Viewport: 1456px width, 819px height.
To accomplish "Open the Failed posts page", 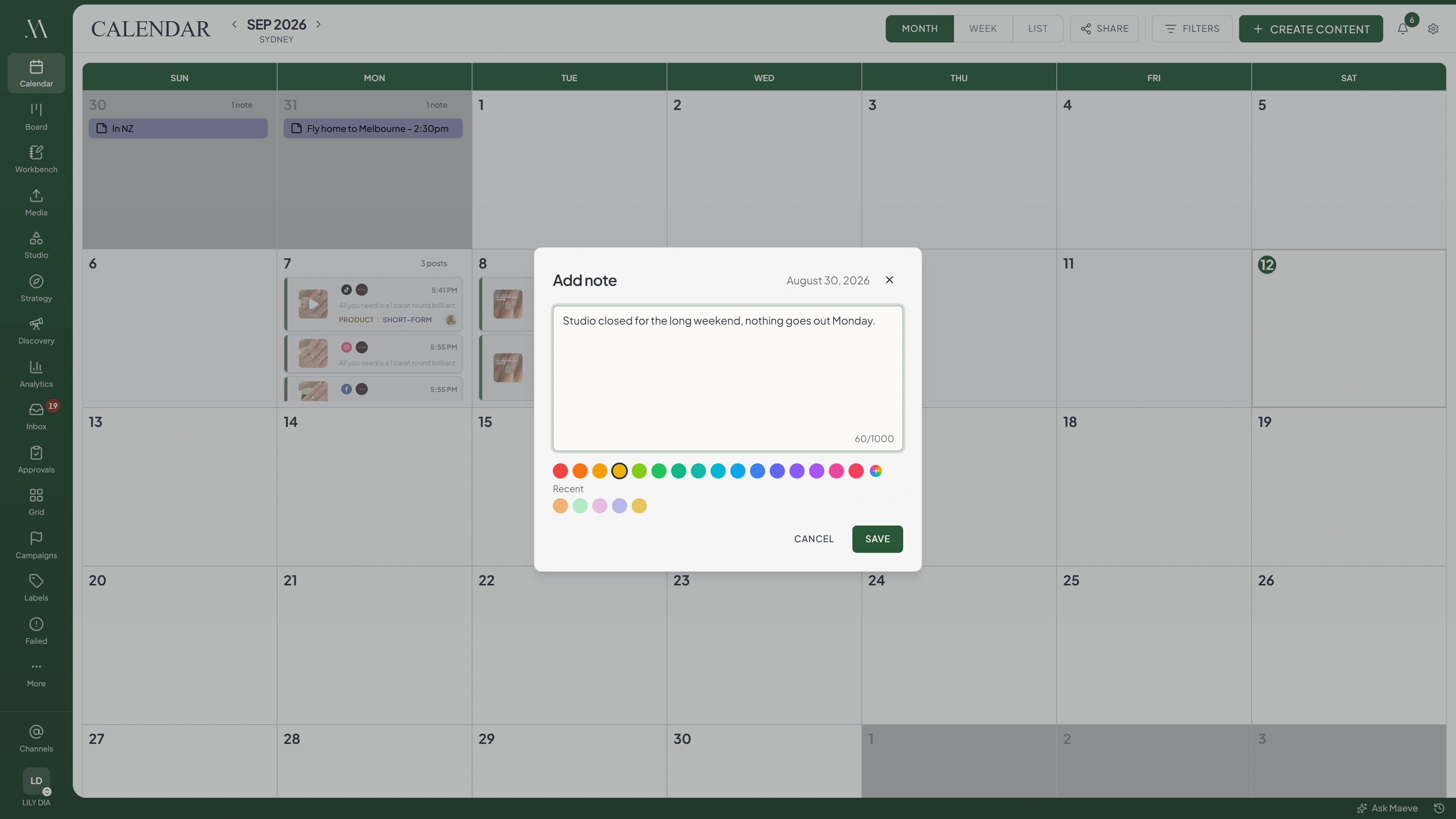I will (x=36, y=631).
